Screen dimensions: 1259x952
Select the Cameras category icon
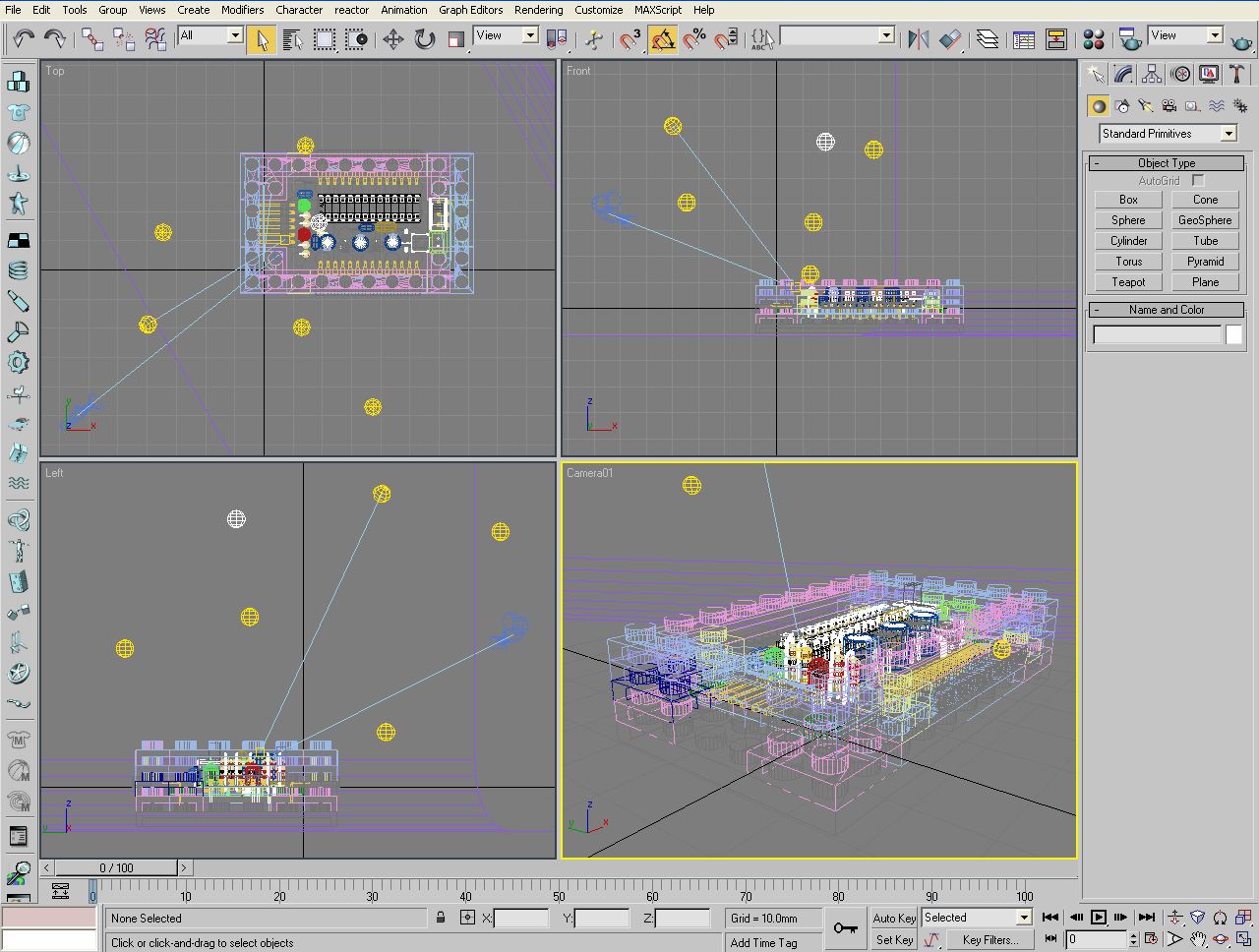pyautogui.click(x=1169, y=106)
